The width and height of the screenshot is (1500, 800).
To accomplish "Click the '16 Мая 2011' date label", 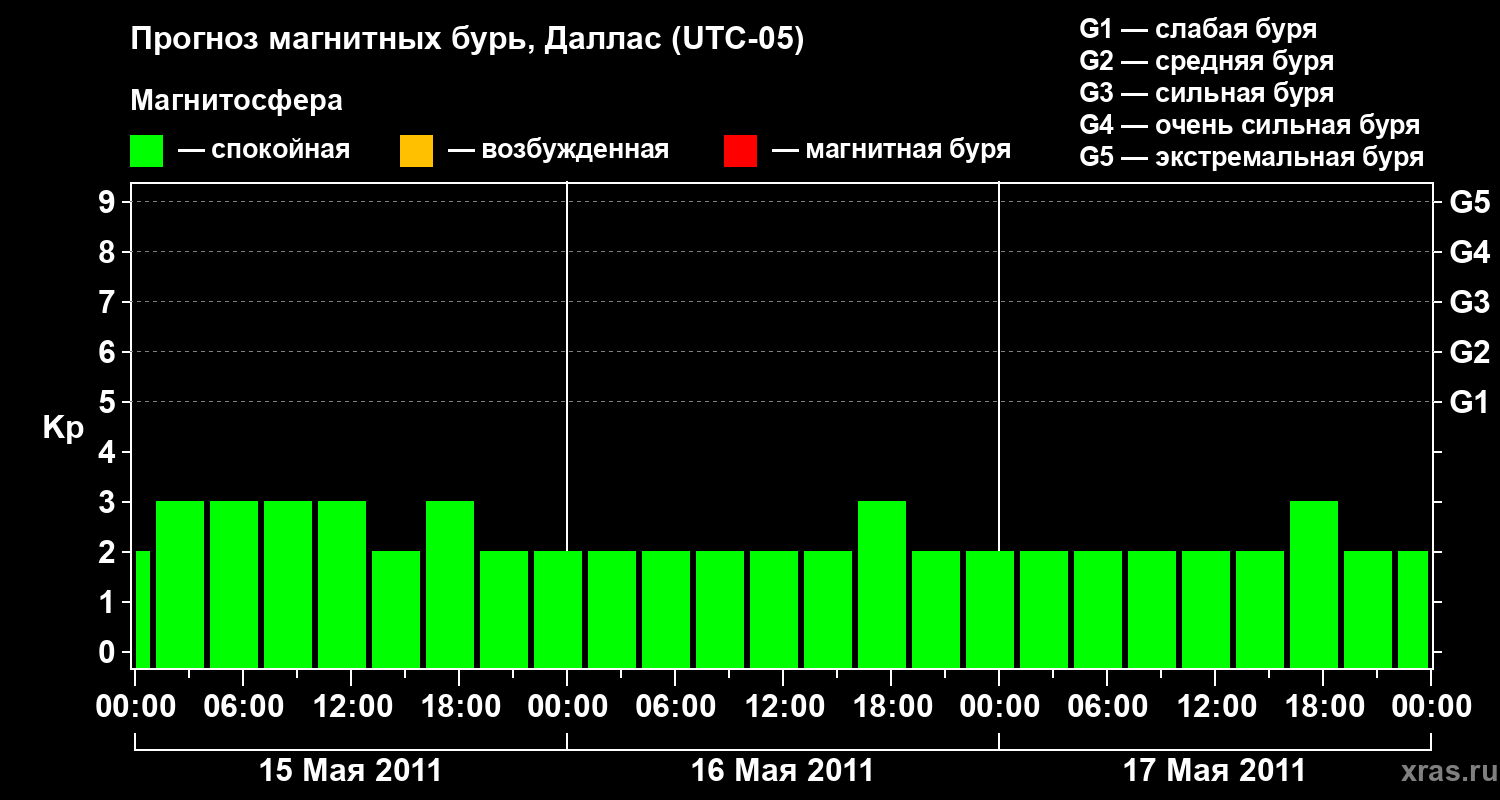I will point(782,771).
